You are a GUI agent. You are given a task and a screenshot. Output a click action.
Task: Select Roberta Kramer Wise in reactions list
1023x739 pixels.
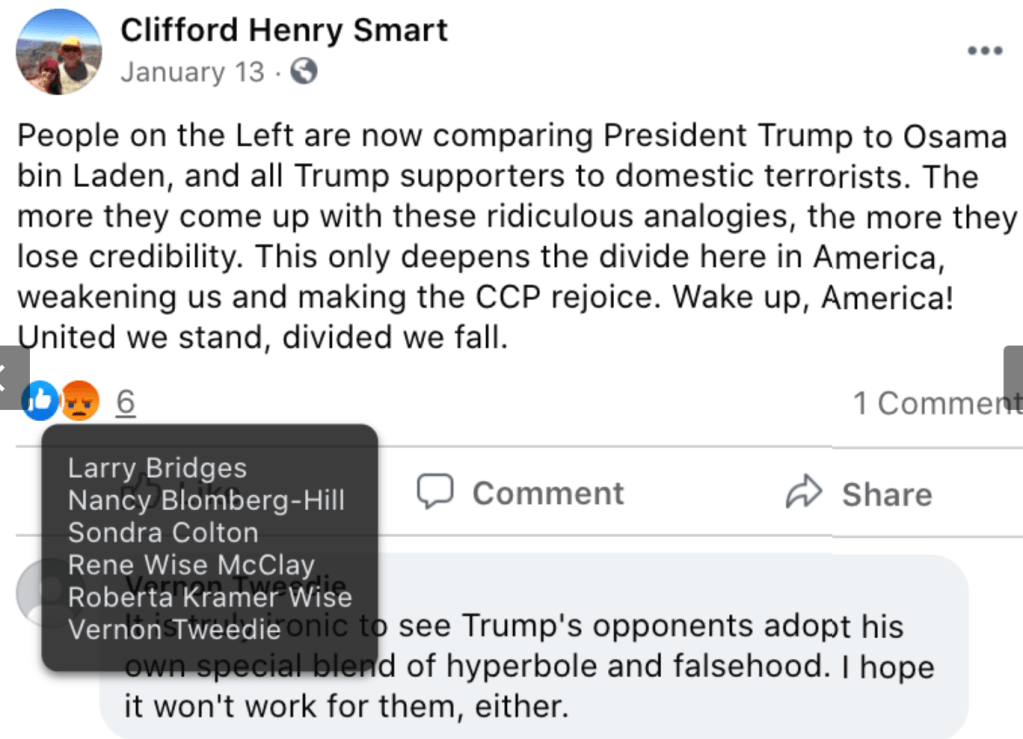point(210,597)
